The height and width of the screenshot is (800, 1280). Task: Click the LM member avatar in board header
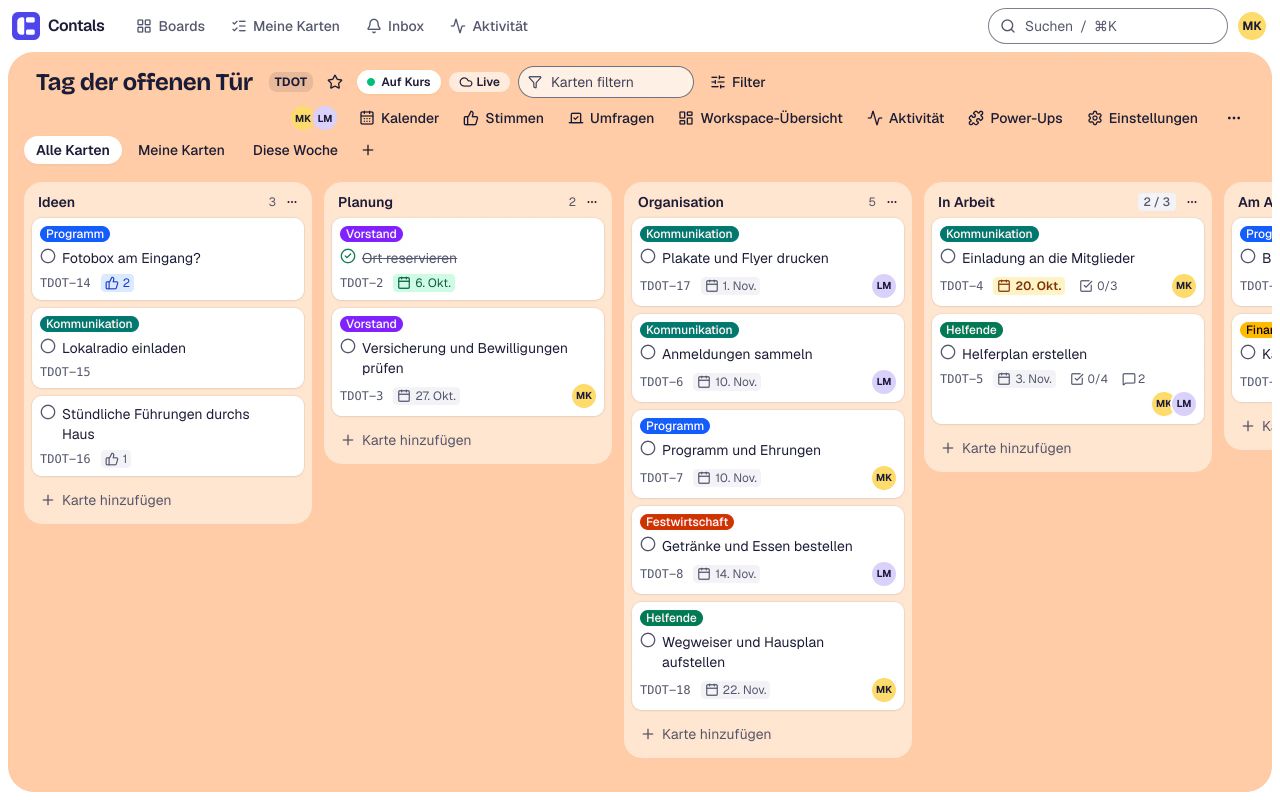point(325,118)
